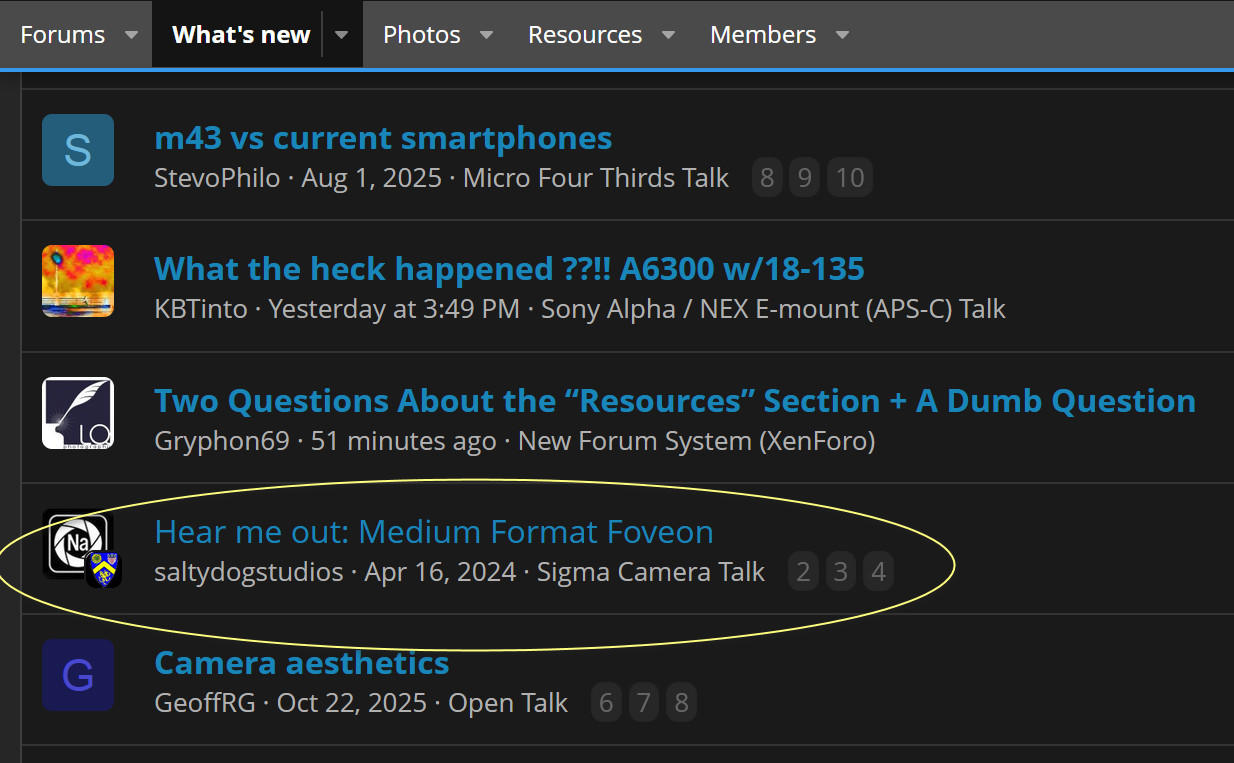
Task: Click the shield badge on saltydogstudios avatar
Action: tap(103, 570)
